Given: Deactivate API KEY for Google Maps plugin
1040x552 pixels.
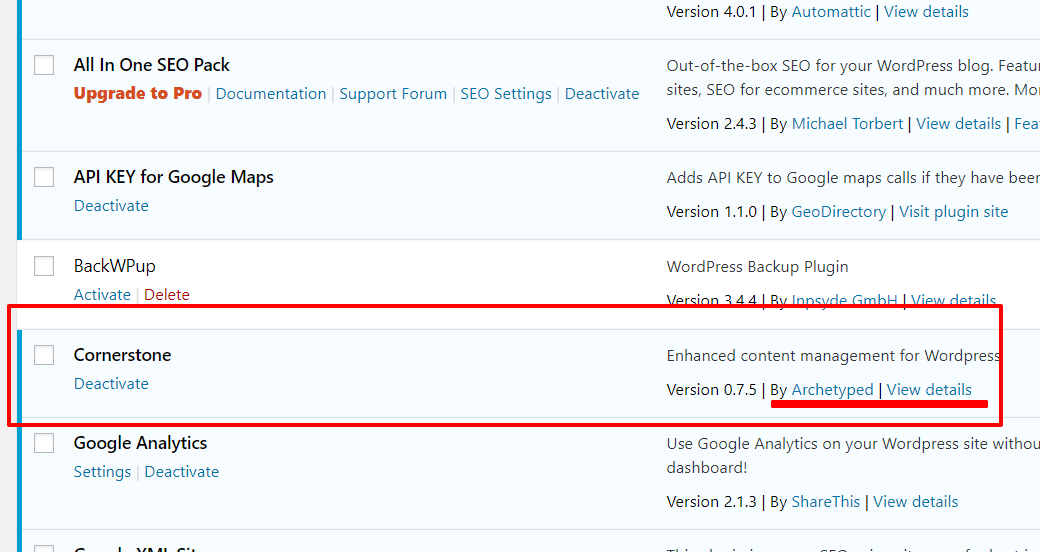Looking at the screenshot, I should point(111,206).
